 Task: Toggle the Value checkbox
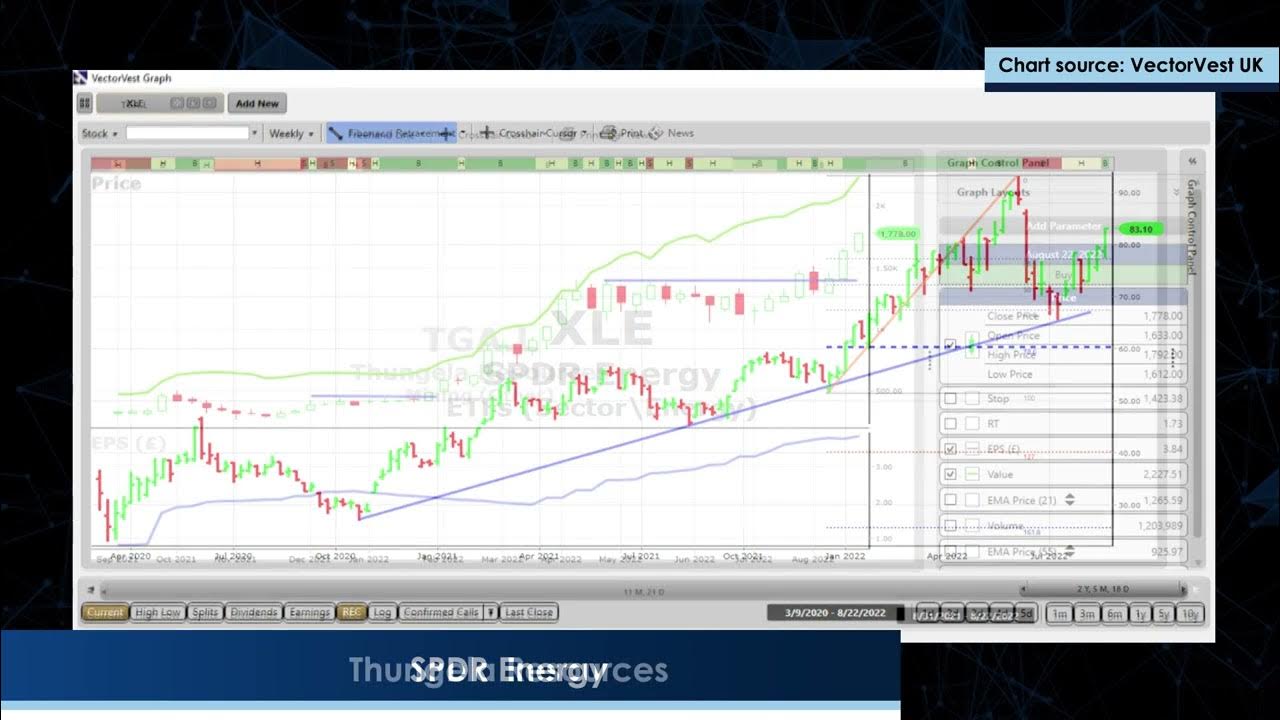(x=950, y=474)
